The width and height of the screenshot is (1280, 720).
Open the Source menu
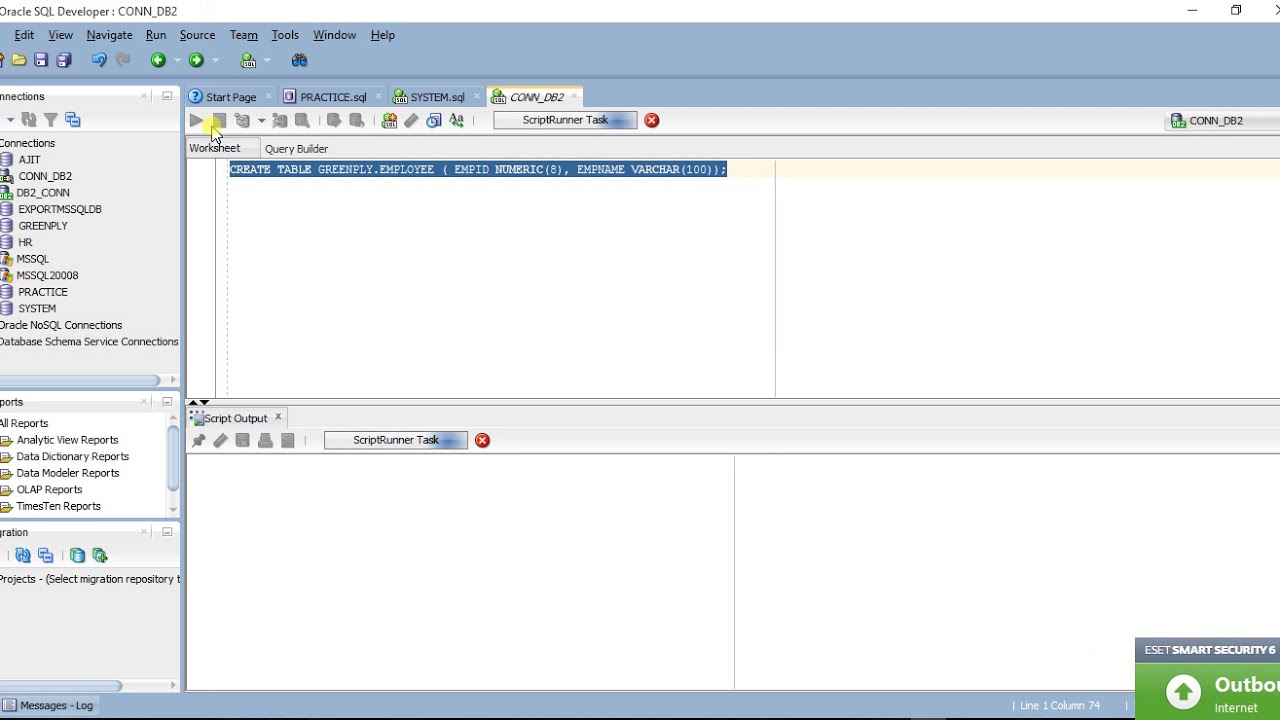(197, 35)
